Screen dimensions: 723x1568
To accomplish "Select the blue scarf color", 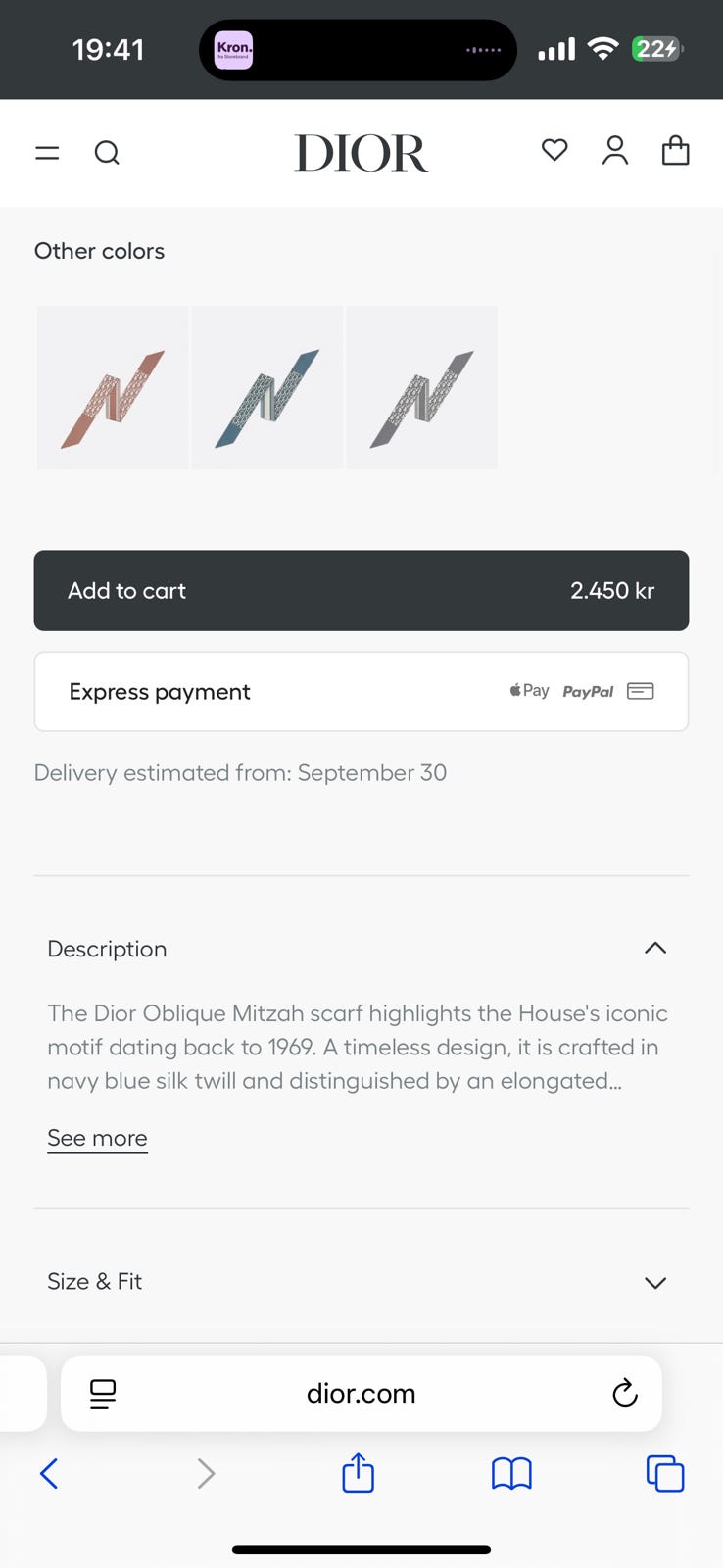I will [x=267, y=388].
